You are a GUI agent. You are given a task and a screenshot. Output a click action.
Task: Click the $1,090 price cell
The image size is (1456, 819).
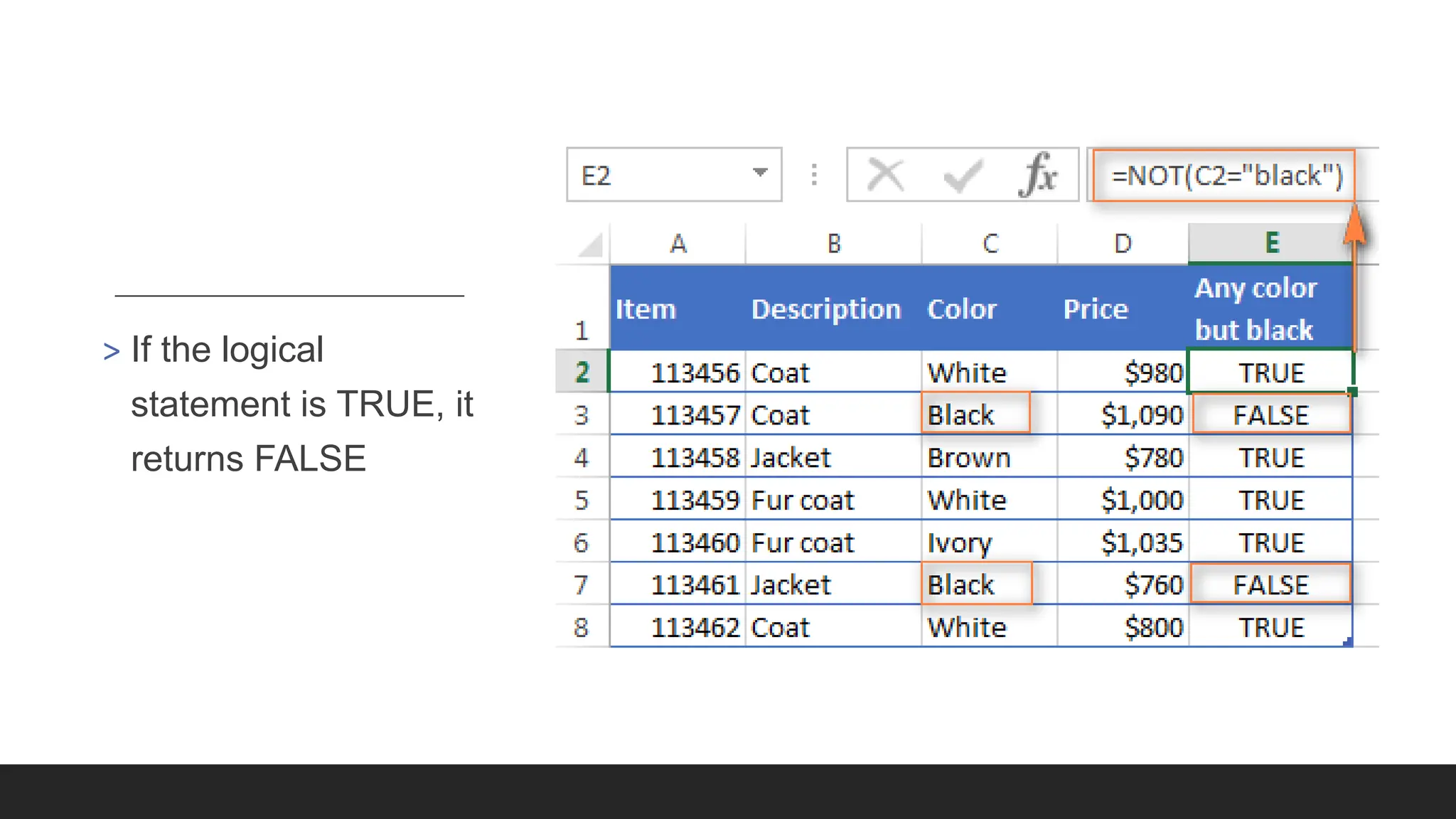(1124, 414)
